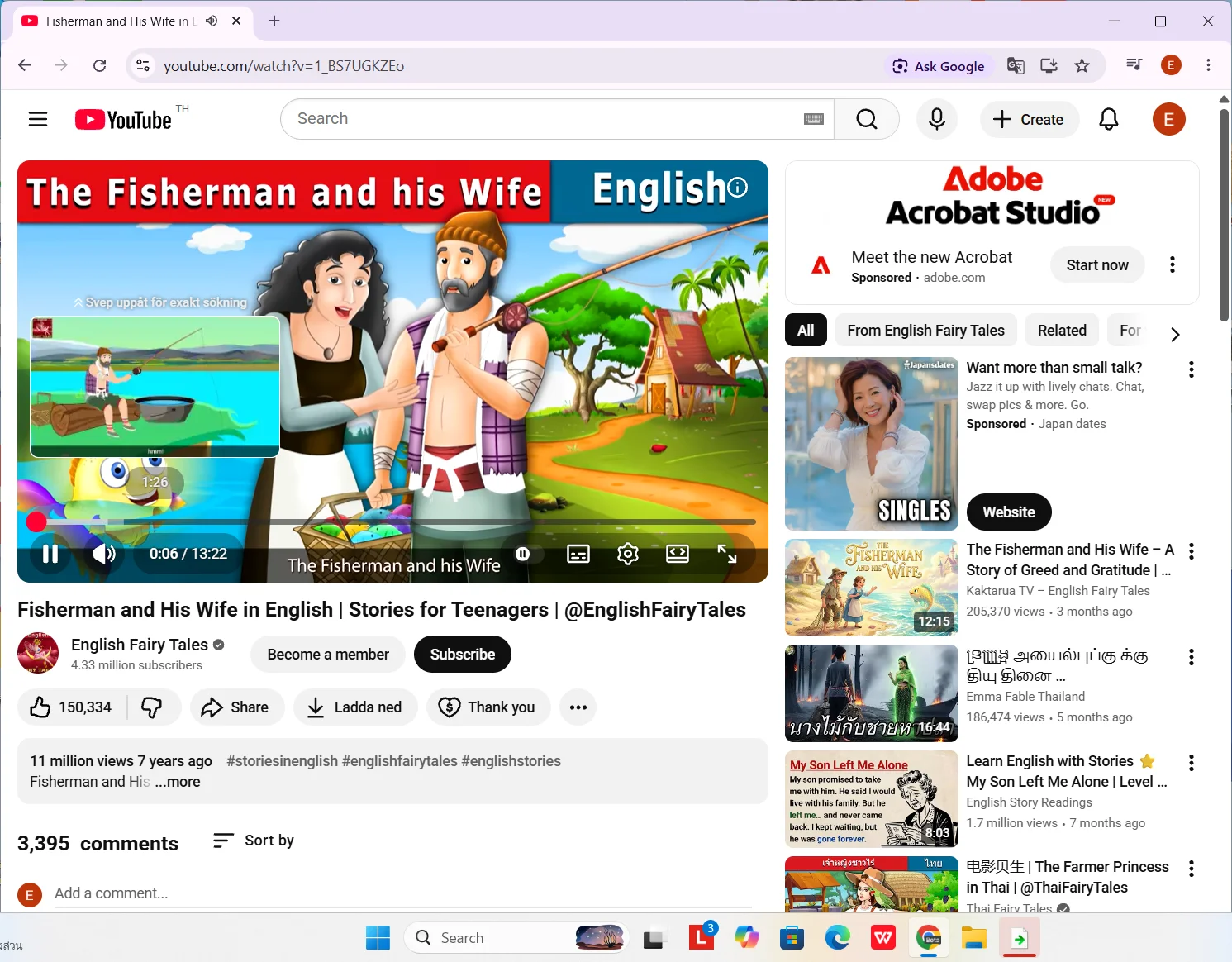Expand the description with ...more
This screenshot has width=1232, height=962.
click(177, 781)
